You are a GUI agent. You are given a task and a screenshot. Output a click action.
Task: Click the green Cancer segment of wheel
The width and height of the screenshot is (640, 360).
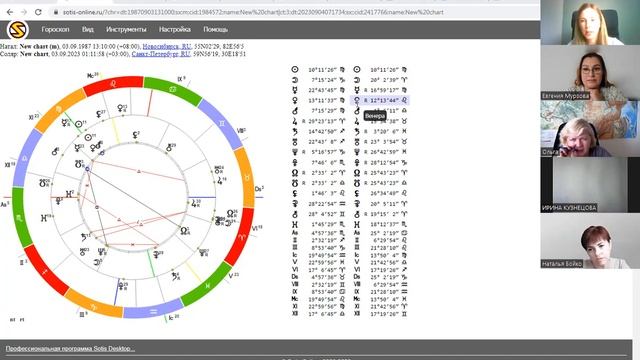pyautogui.click(x=173, y=89)
